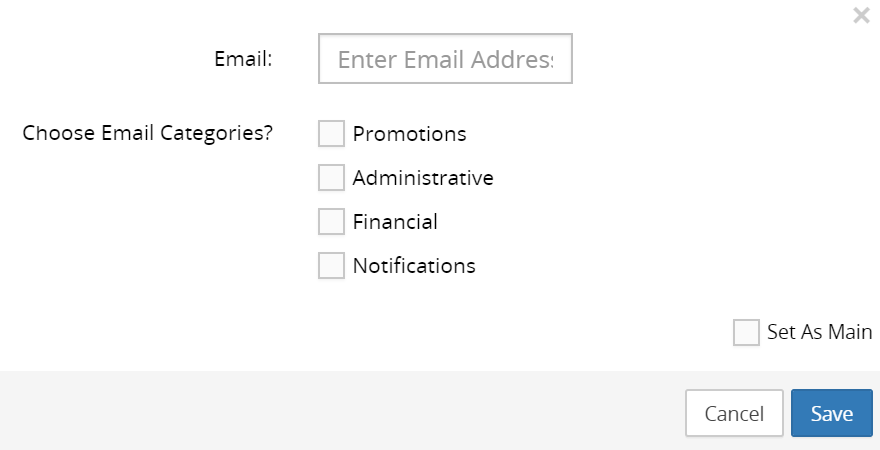
Task: Click the blue Save button
Action: coord(831,414)
